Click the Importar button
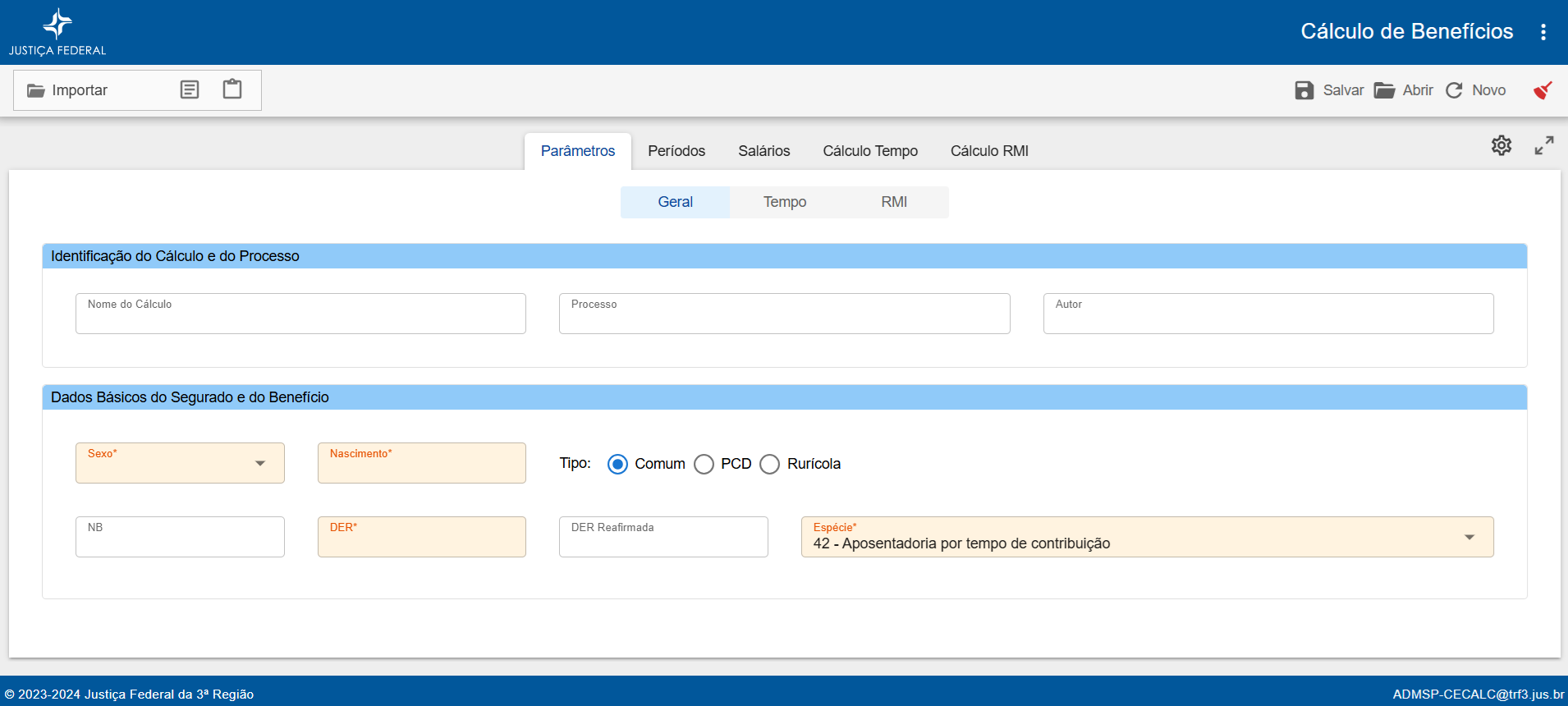This screenshot has height=706, width=1568. pos(67,90)
